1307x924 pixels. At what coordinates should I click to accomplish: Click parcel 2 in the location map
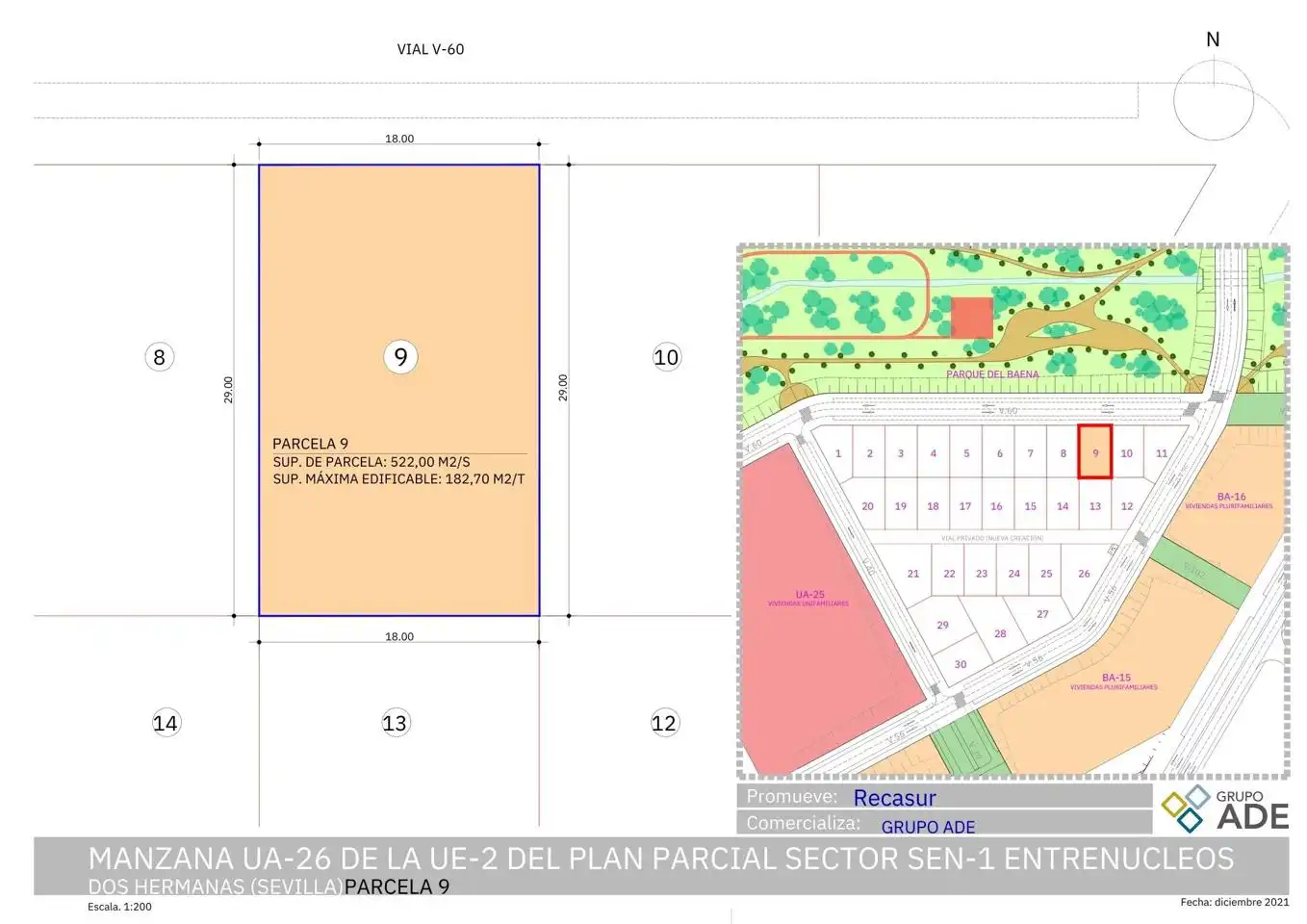[870, 453]
